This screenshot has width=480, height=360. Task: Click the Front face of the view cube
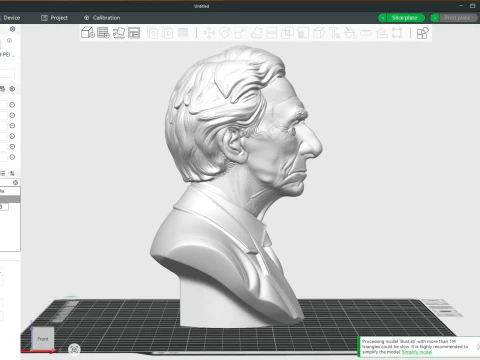coord(43,339)
